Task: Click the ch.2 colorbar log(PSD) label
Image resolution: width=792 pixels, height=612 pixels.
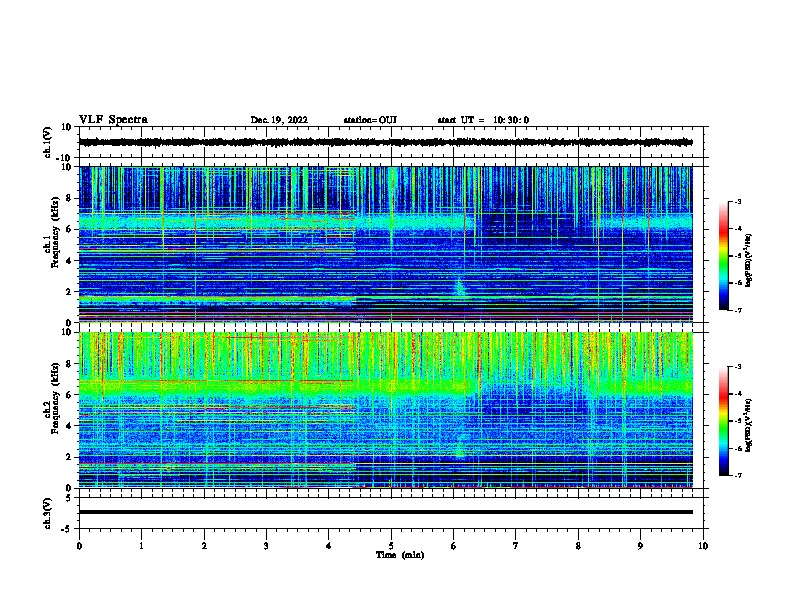Action: point(748,425)
